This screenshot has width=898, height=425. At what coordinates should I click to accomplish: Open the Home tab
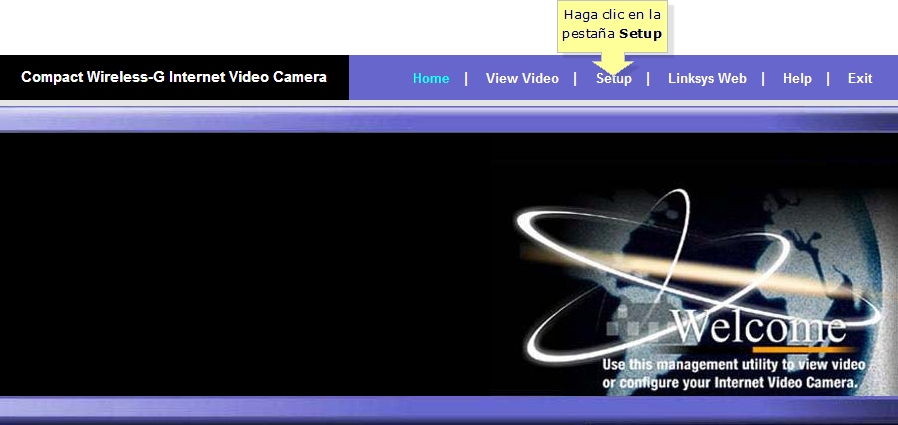tap(431, 78)
